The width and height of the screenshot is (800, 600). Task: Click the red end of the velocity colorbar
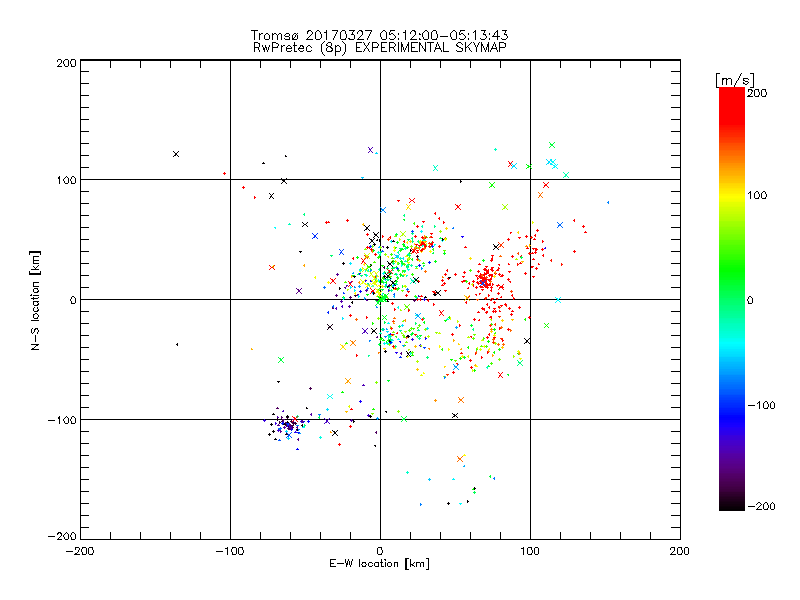(732, 105)
